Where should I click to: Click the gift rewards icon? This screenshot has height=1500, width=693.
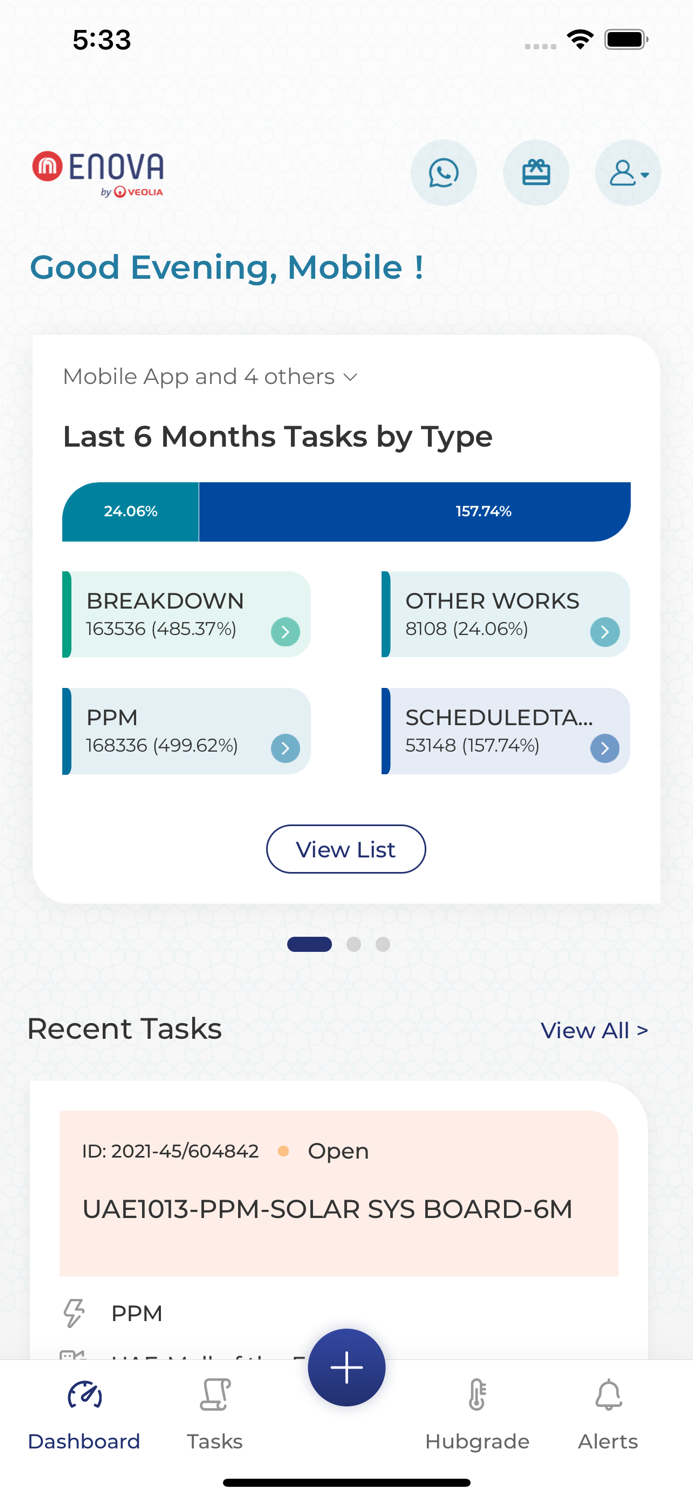pos(537,172)
